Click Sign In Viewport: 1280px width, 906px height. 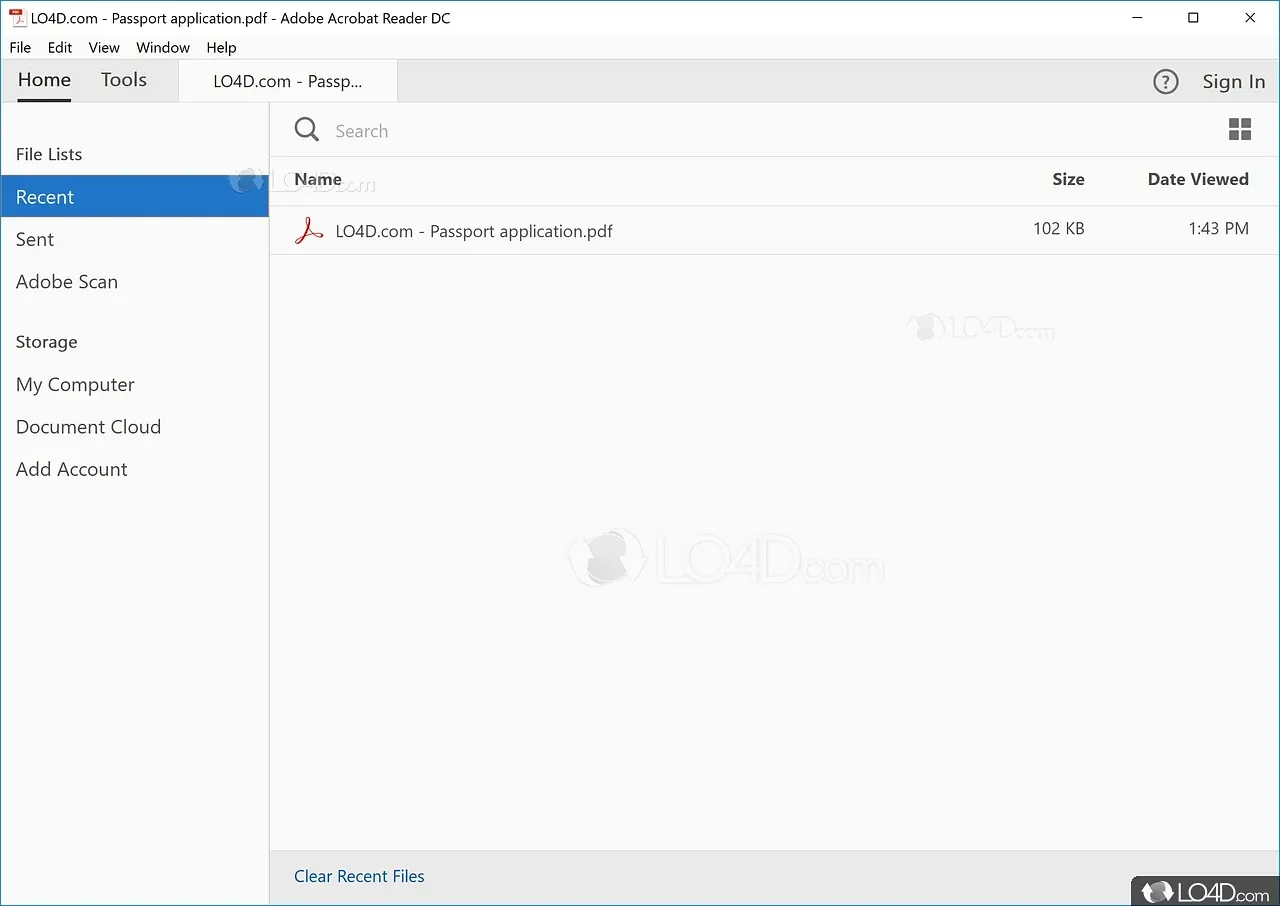(1234, 82)
